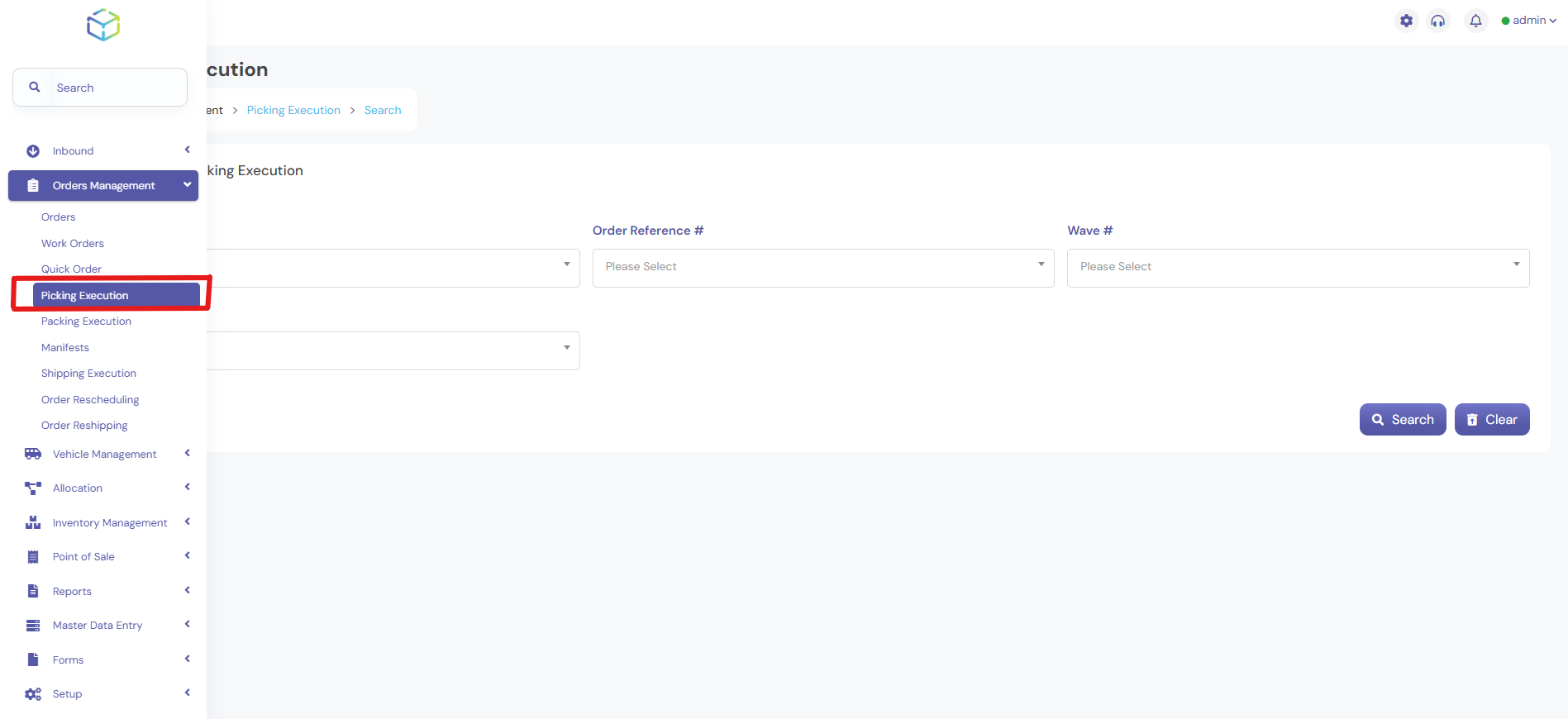Click the Vehicle Management truck icon
This screenshot has height=719, width=1568.
(x=33, y=454)
